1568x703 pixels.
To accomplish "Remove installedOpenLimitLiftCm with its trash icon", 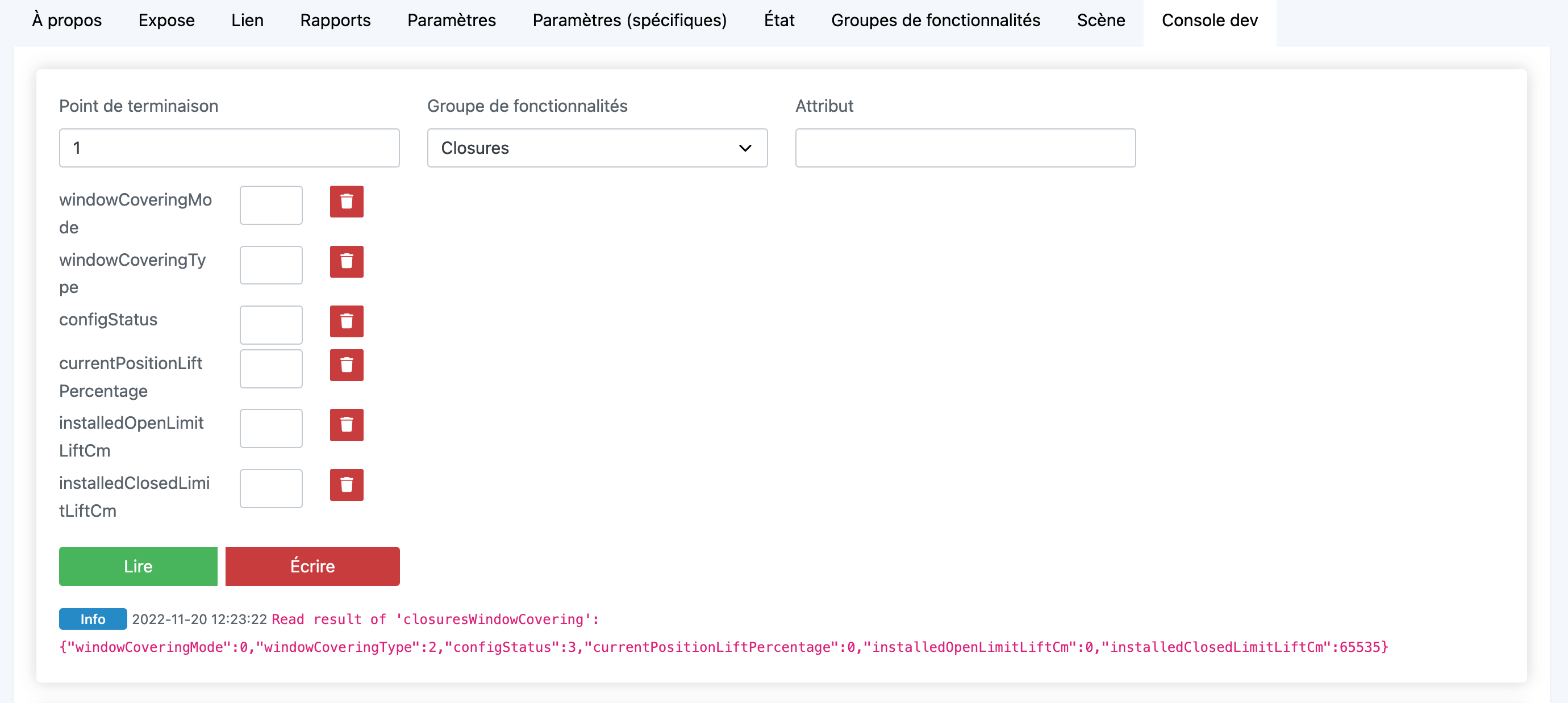I will [x=347, y=425].
